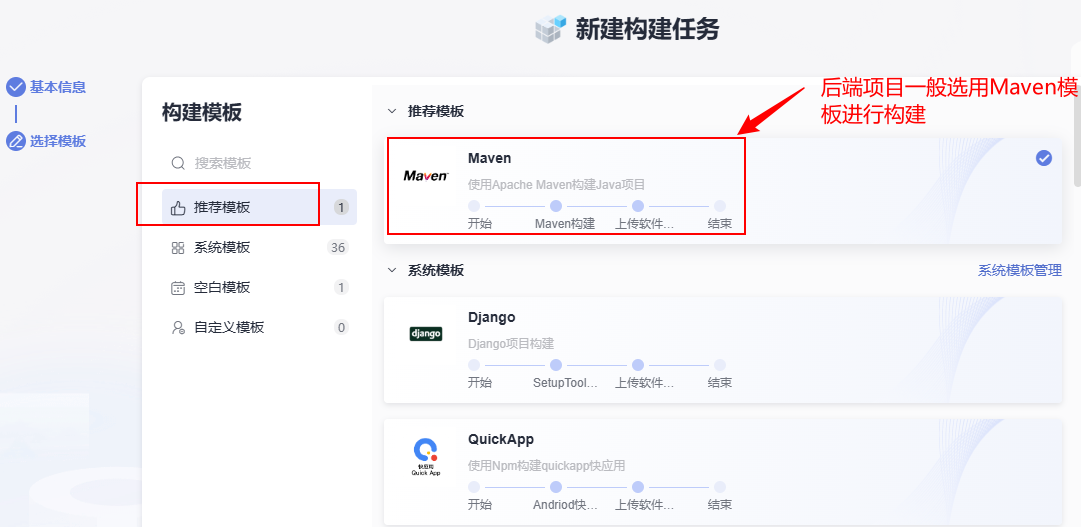1081x527 pixels.
Task: Click the magnifier icon in search box
Action: pyautogui.click(x=178, y=163)
